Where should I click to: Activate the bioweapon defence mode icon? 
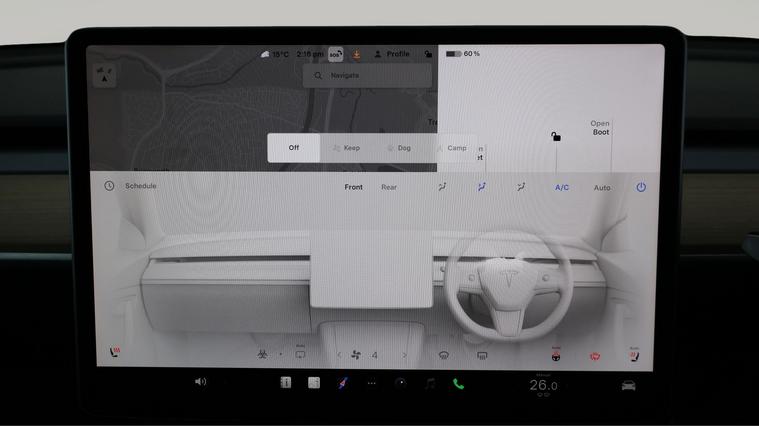tap(263, 355)
